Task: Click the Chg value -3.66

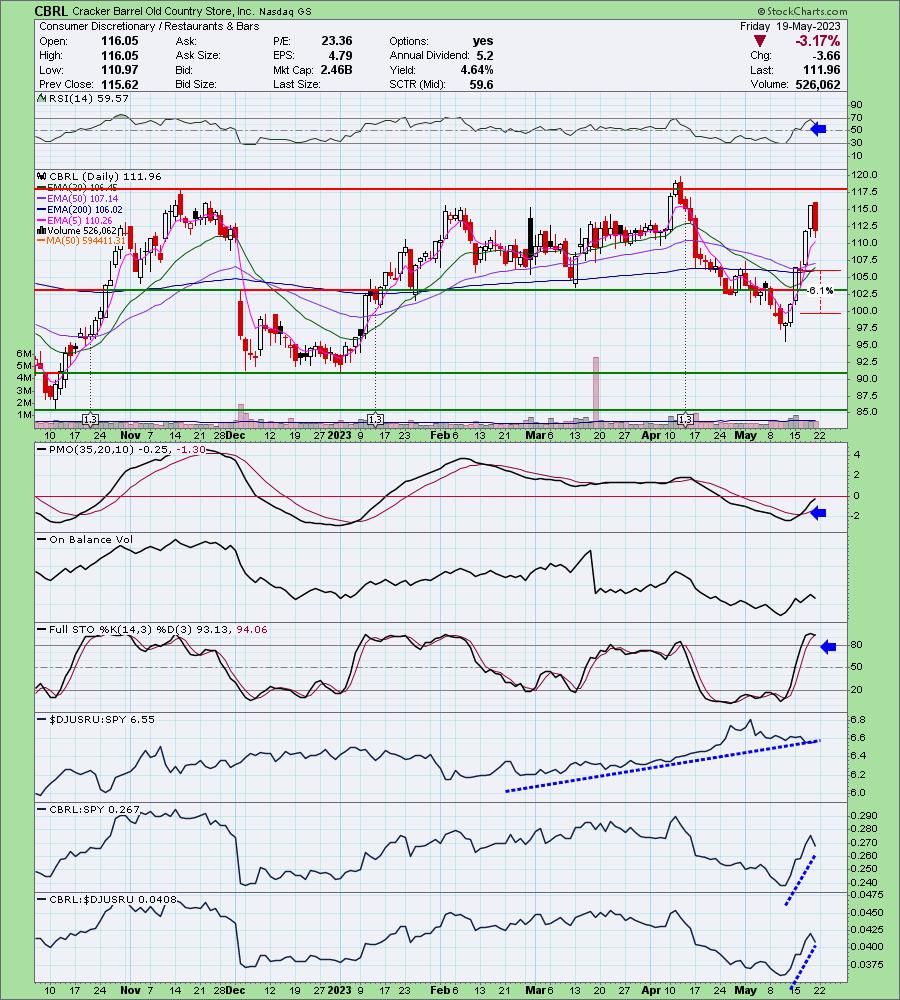Action: click(826, 55)
